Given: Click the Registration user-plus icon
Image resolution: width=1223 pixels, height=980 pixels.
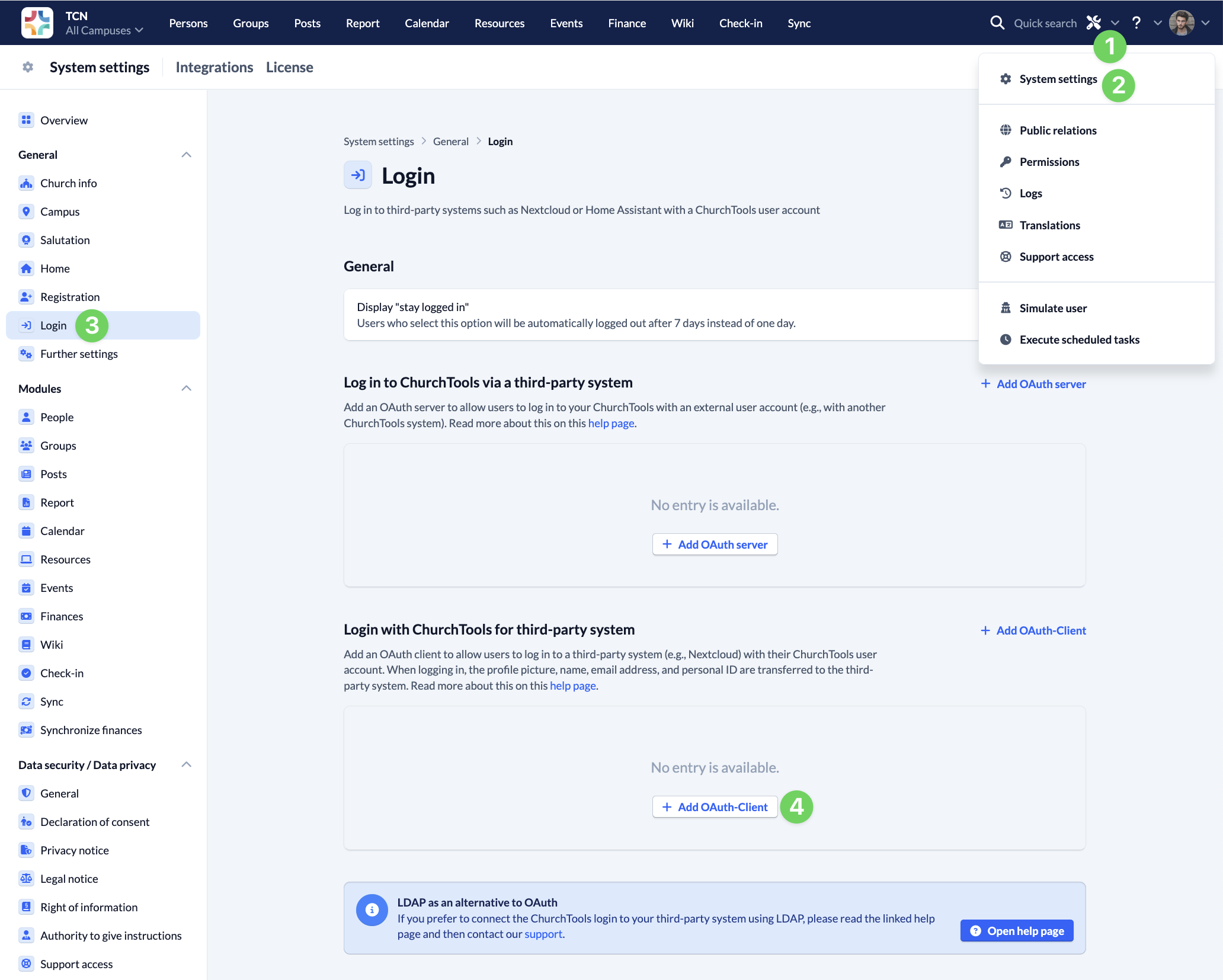Looking at the screenshot, I should coord(26,297).
